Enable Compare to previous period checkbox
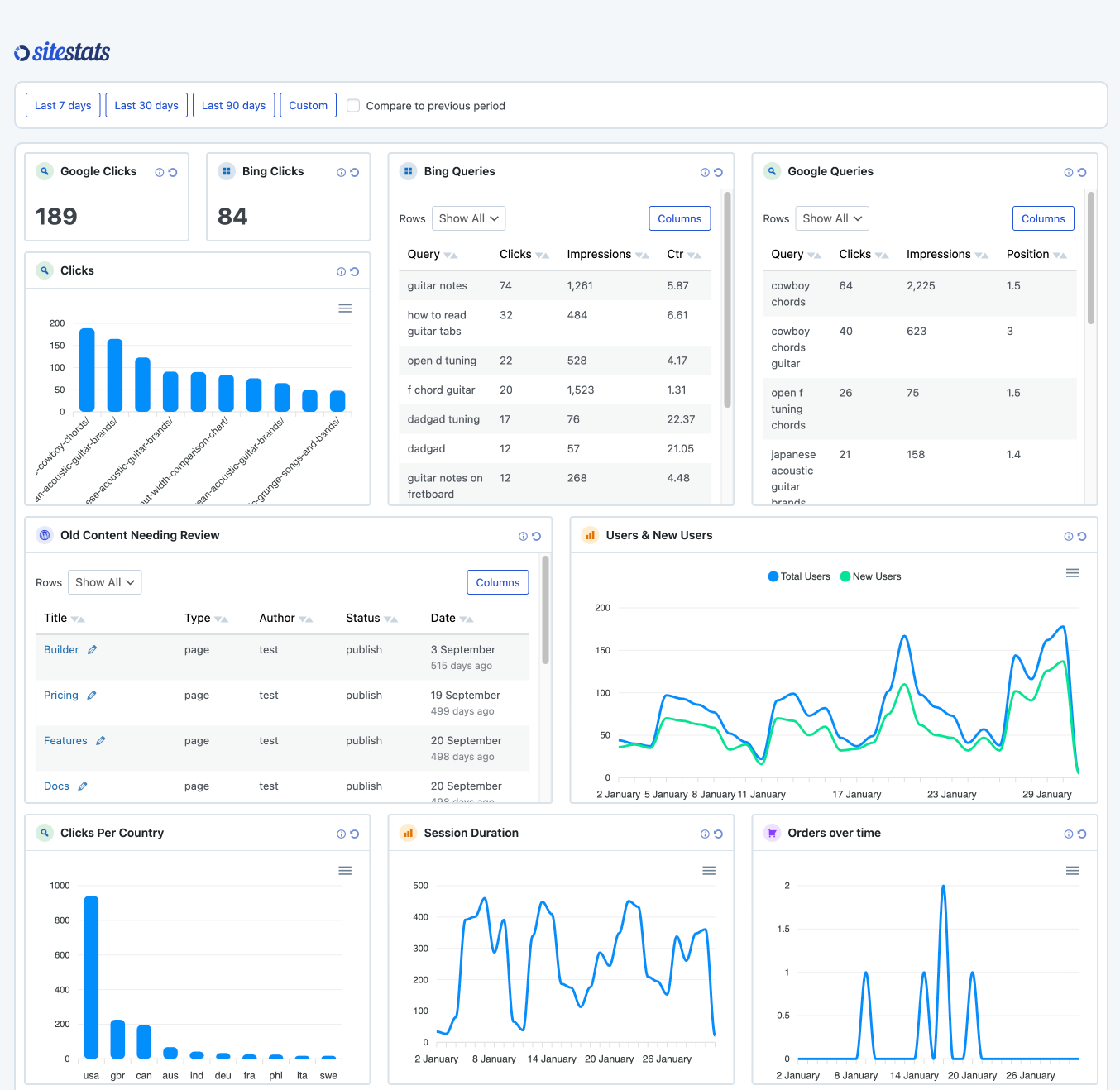1120x1090 pixels. click(353, 106)
